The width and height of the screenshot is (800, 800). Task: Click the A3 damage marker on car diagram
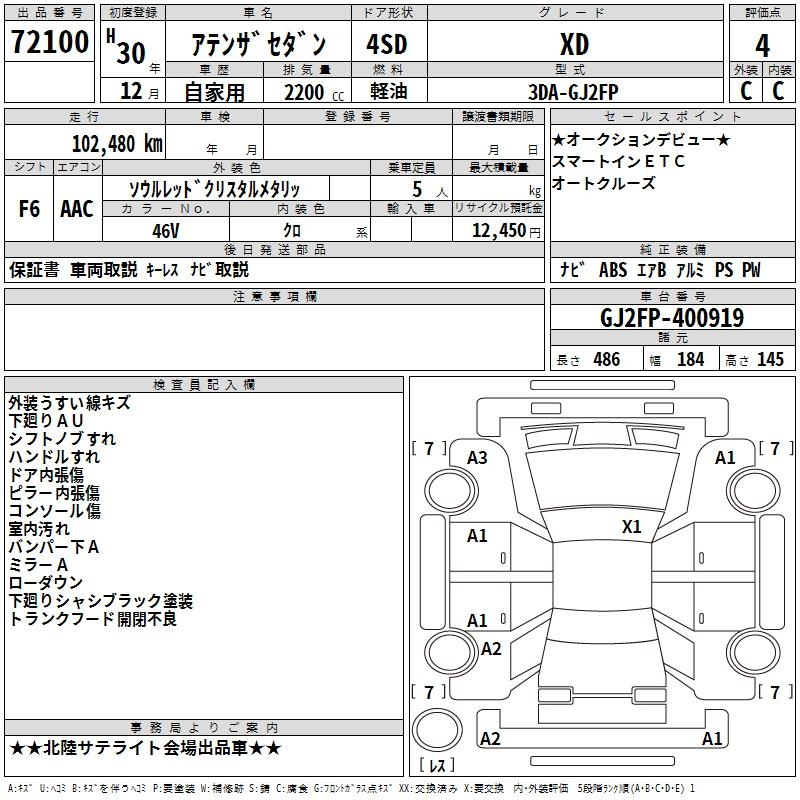tap(477, 457)
